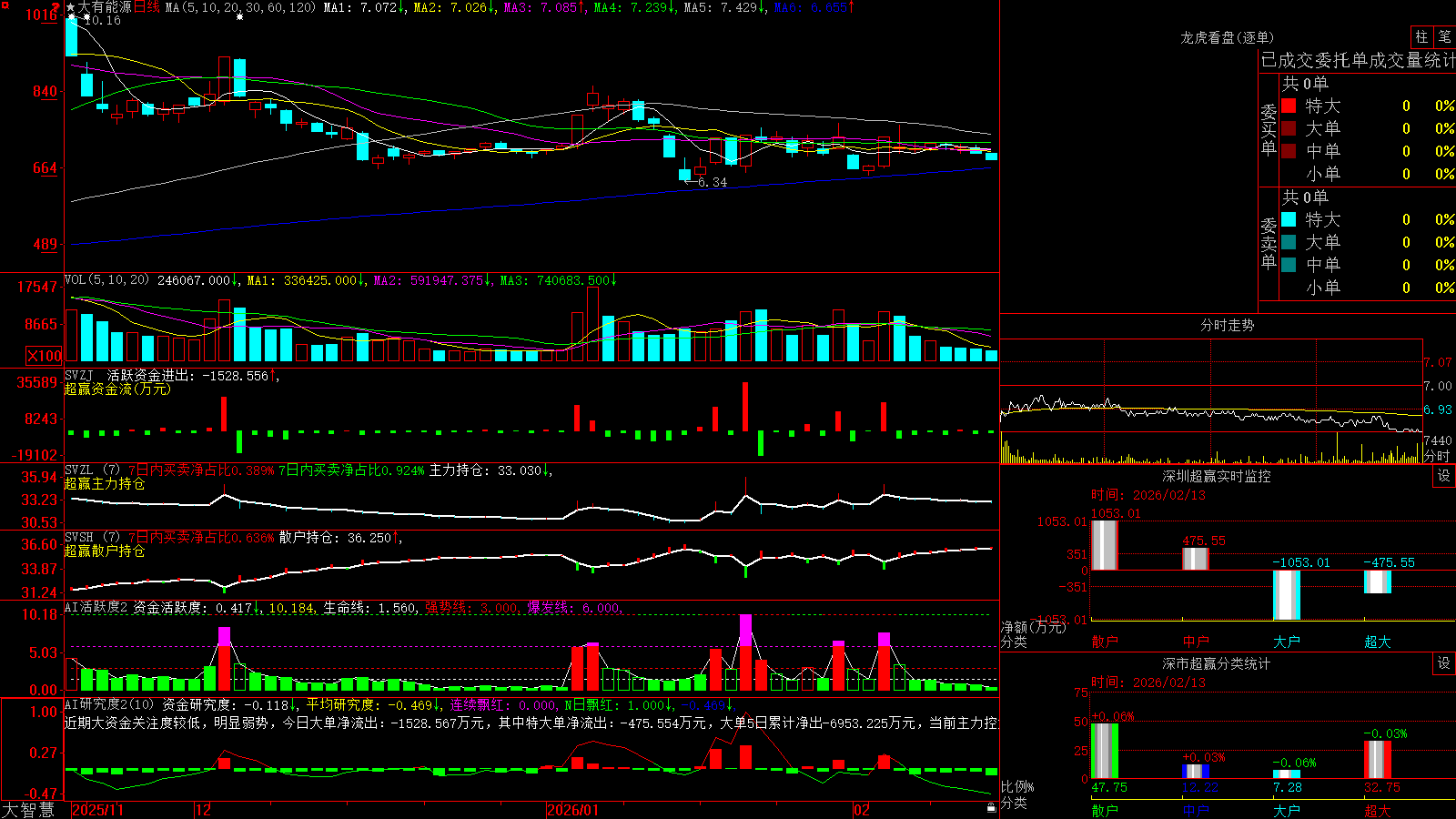The height and width of the screenshot is (819, 1456).
Task: Click the SVSH 超赢散户持仓 label
Action: click(x=105, y=551)
